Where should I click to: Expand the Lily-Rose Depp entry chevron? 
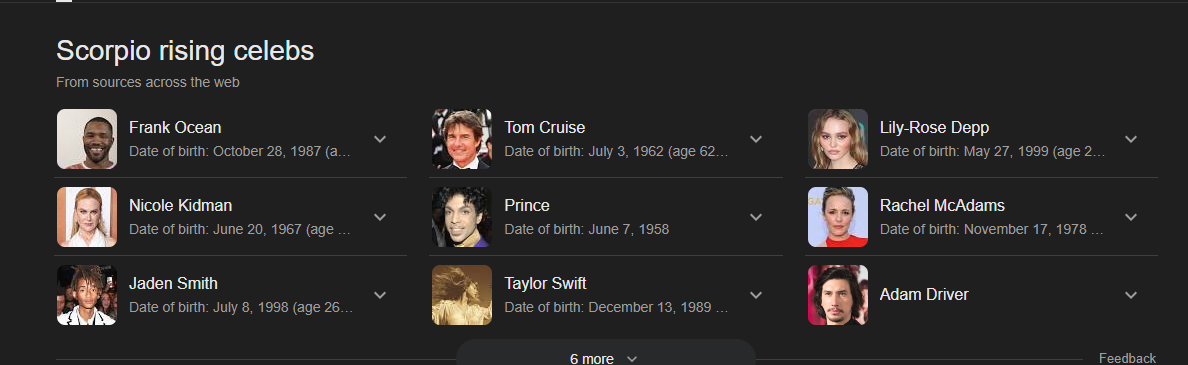(x=1131, y=139)
